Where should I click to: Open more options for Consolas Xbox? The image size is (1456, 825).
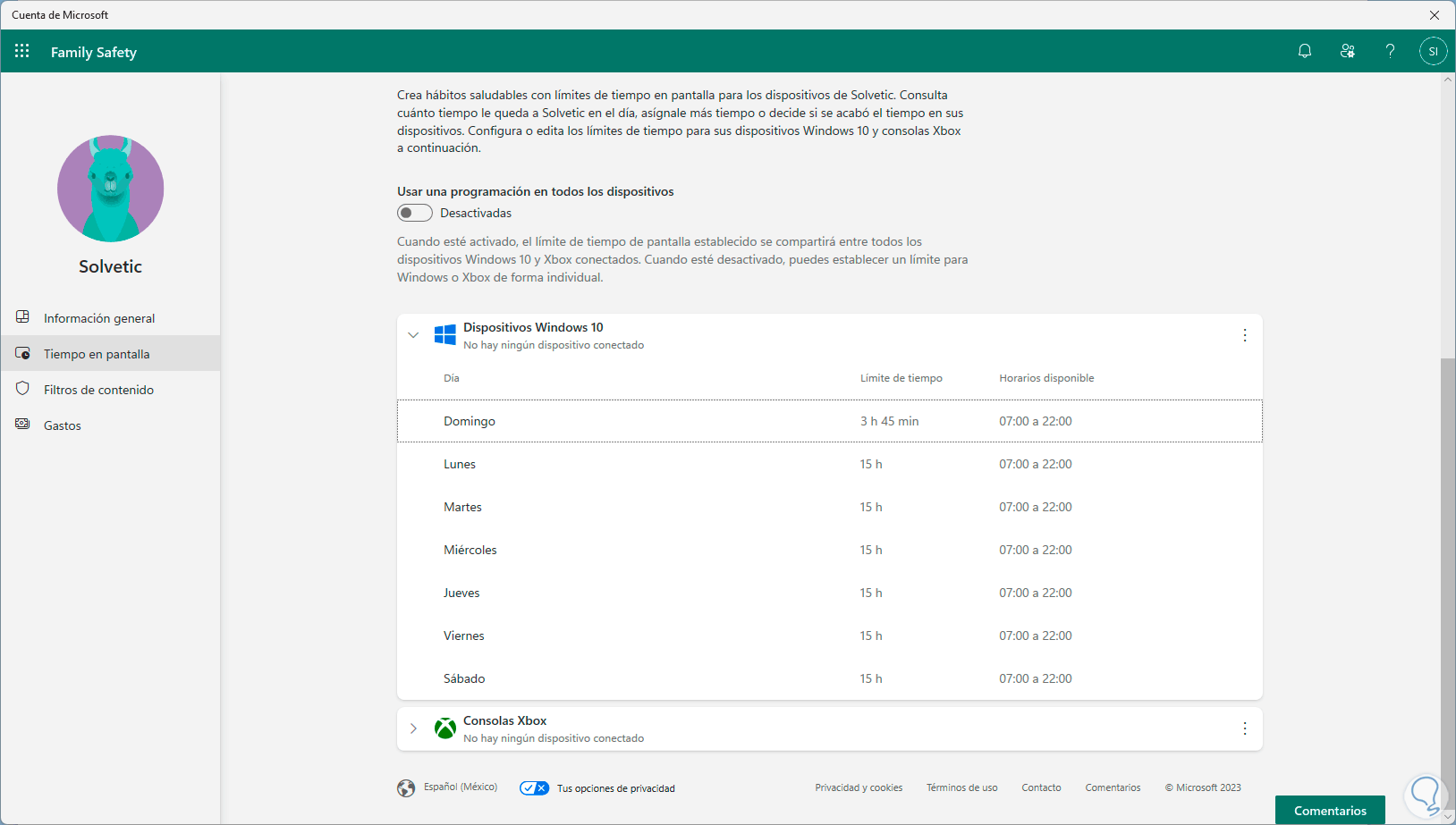1244,728
